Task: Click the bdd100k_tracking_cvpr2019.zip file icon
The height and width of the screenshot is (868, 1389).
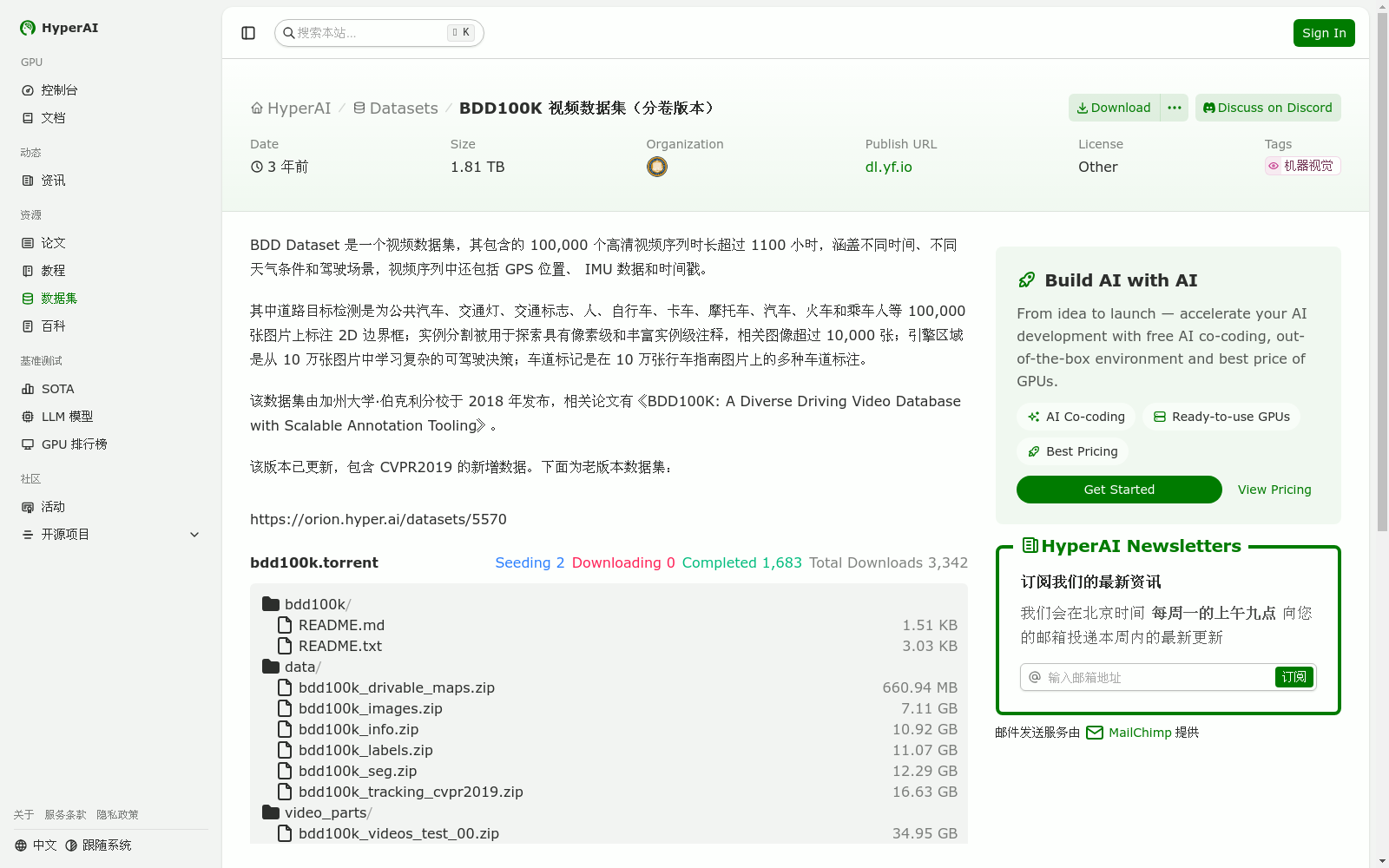Action: (x=285, y=792)
